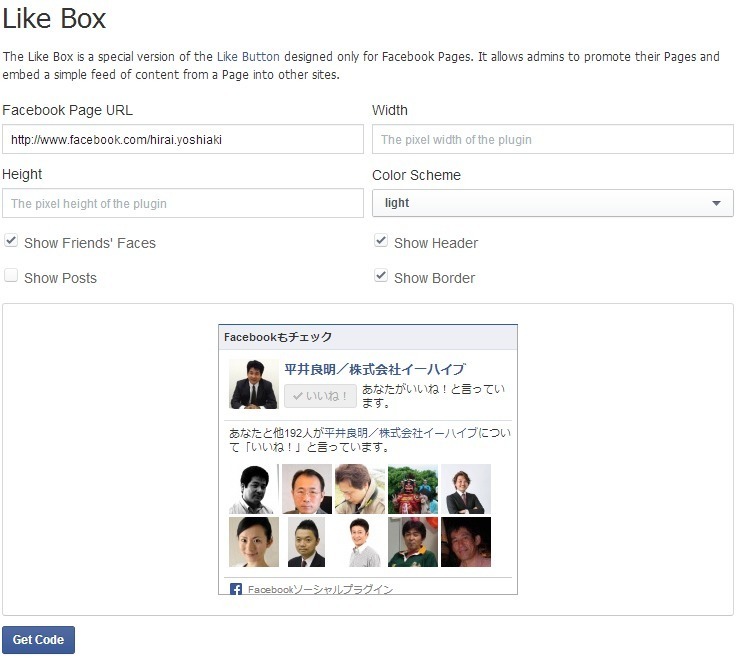
Task: Enable the Show Posts checkbox
Action: point(11,275)
